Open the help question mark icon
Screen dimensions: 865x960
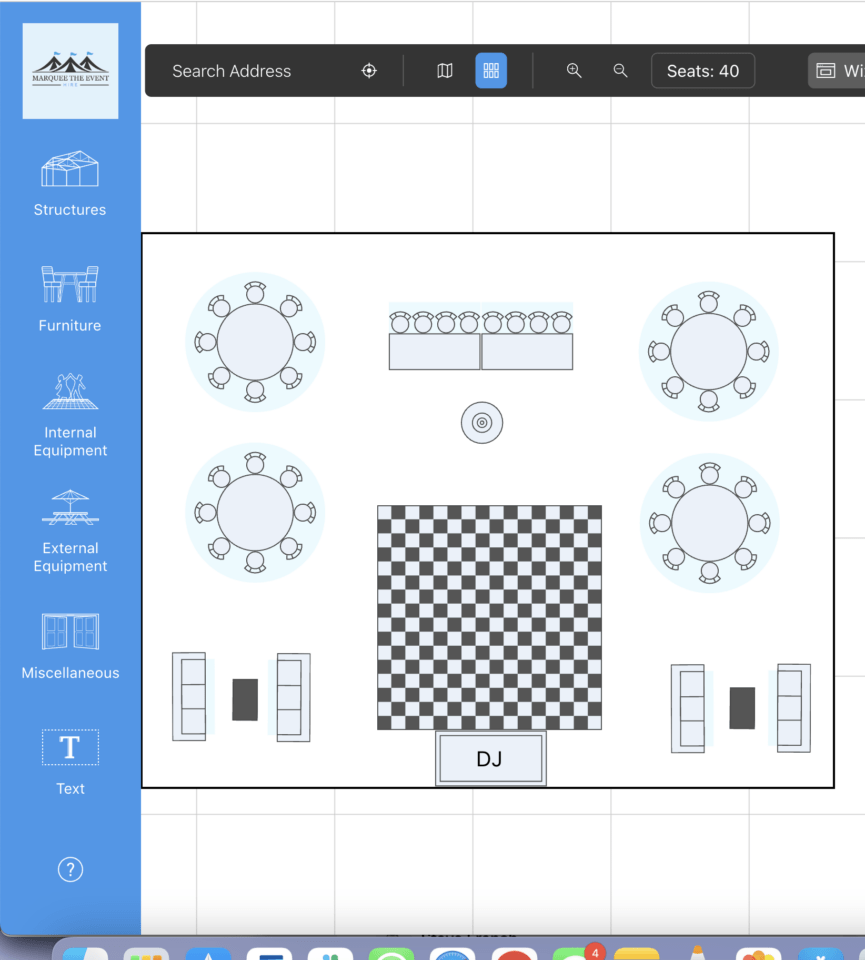coord(70,869)
